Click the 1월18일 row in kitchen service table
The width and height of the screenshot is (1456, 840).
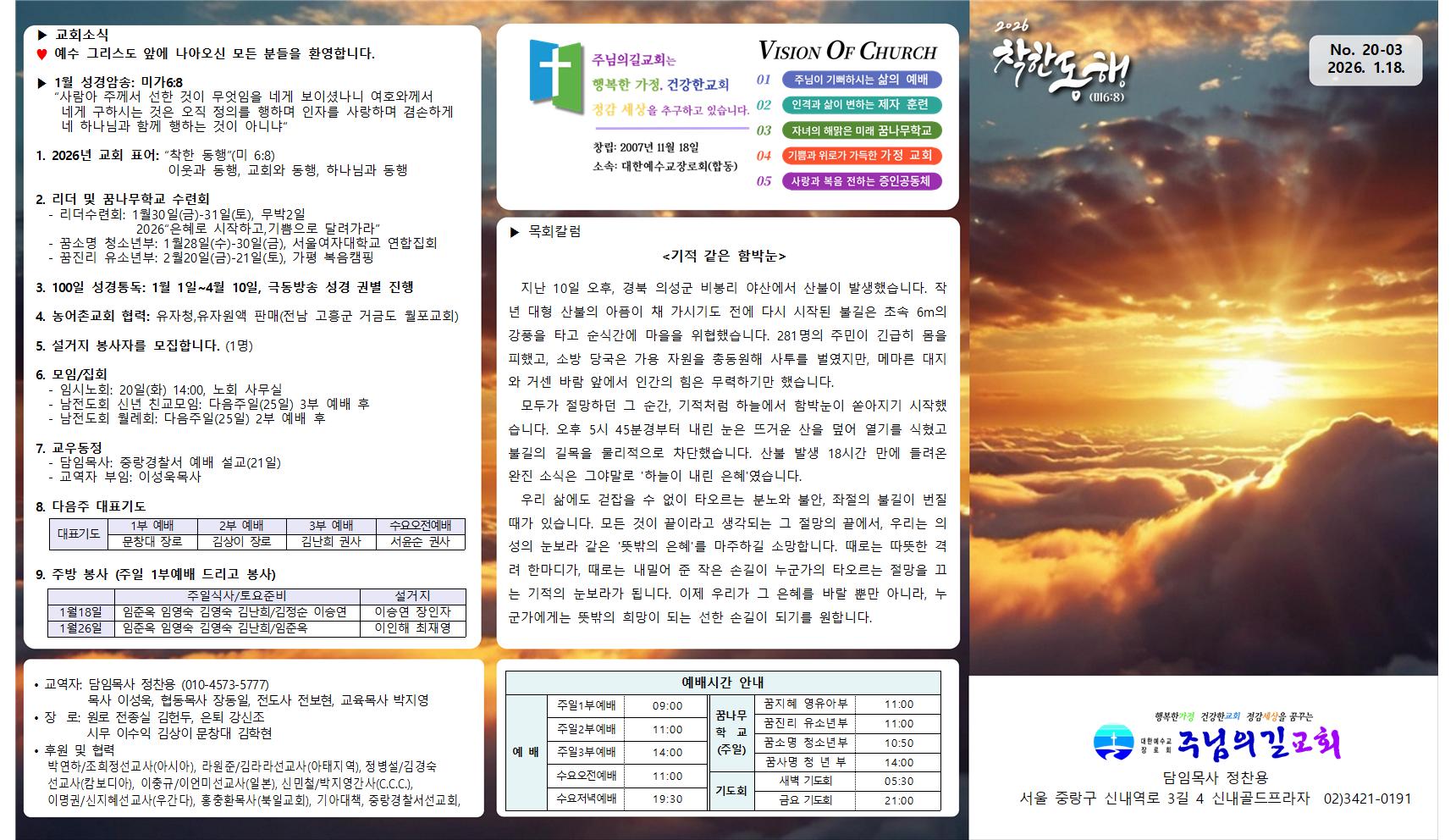pos(81,612)
